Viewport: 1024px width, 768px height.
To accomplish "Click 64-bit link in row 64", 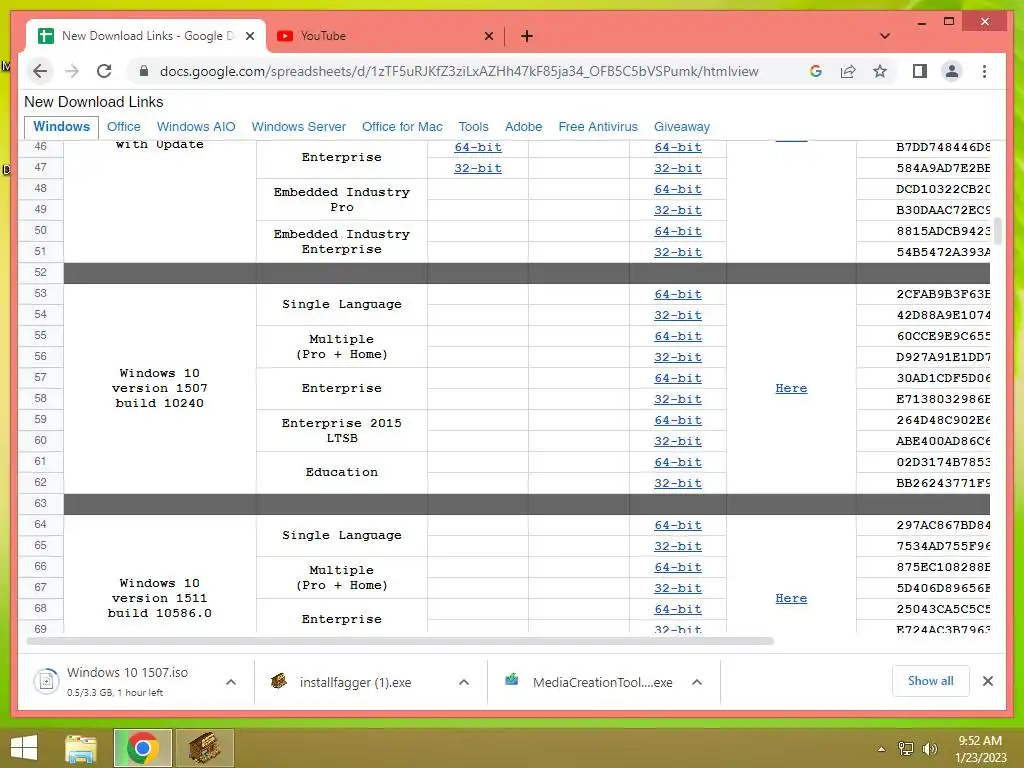I will coord(678,526).
